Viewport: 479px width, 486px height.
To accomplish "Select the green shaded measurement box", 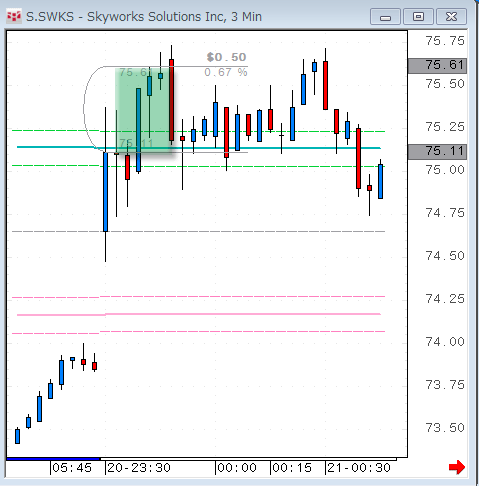I will coord(143,110).
